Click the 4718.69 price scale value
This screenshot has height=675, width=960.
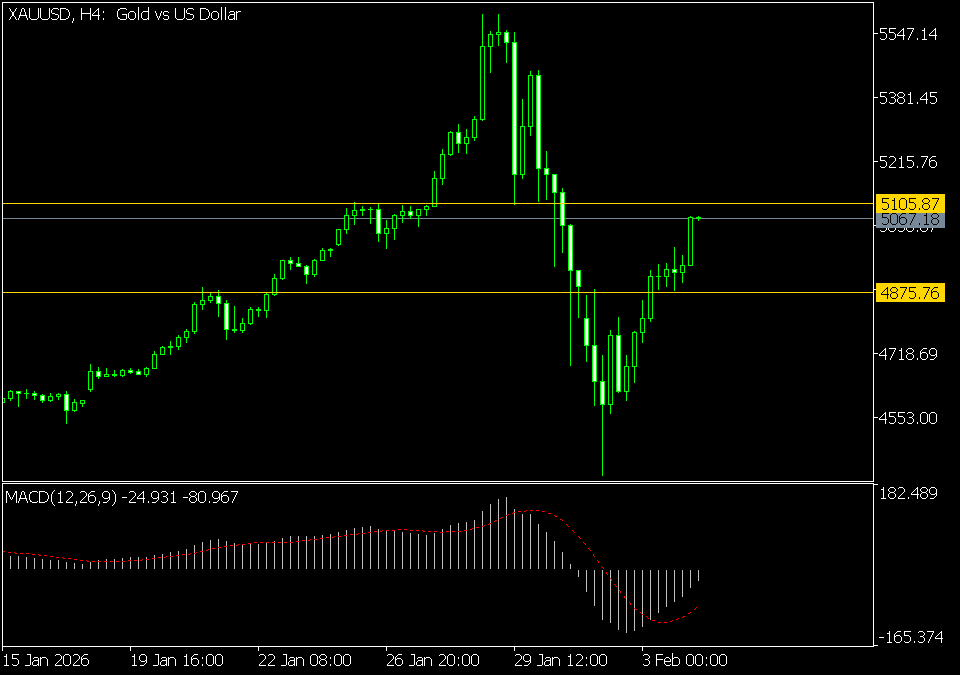(x=907, y=354)
